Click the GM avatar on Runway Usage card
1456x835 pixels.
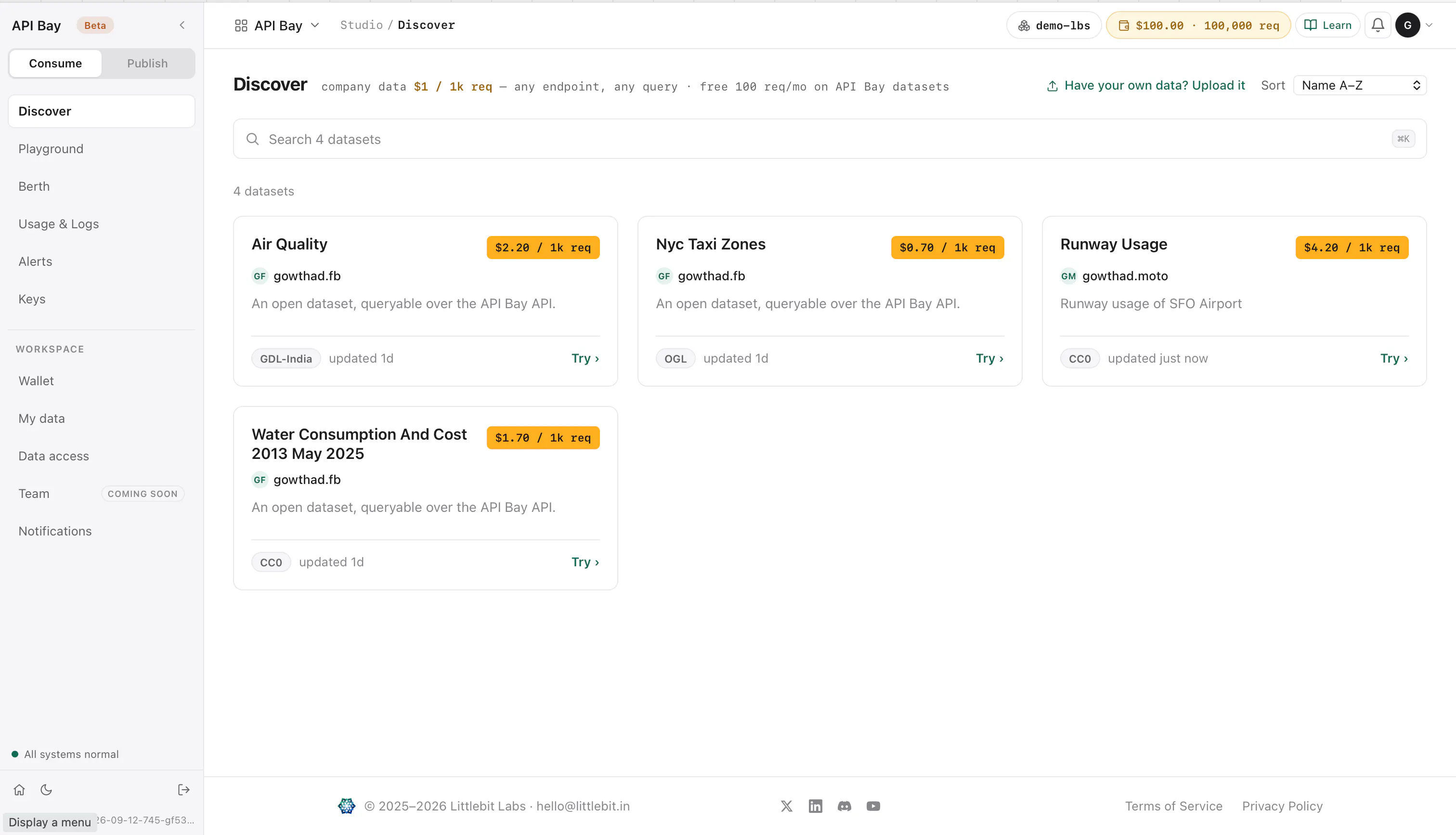pyautogui.click(x=1068, y=276)
